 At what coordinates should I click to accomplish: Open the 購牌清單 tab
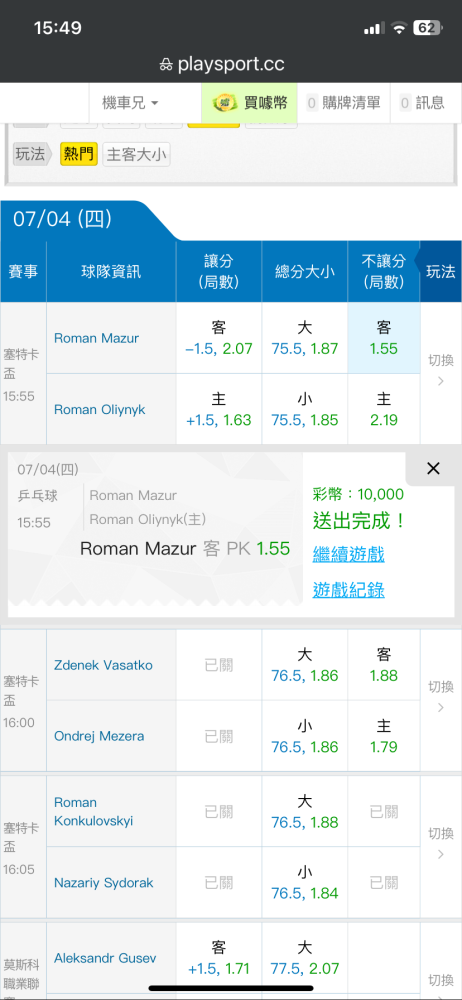(344, 103)
